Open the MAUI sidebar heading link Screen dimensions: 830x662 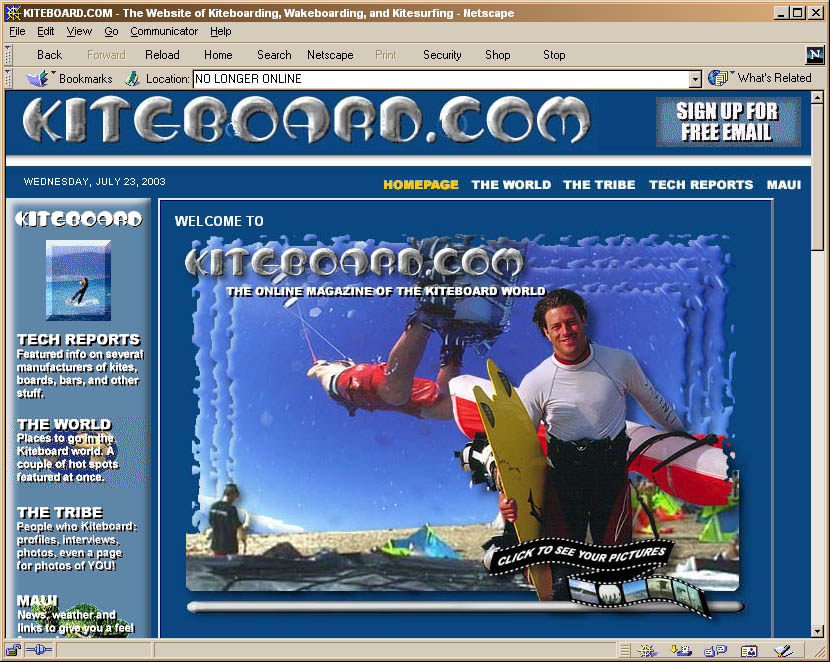click(x=37, y=601)
